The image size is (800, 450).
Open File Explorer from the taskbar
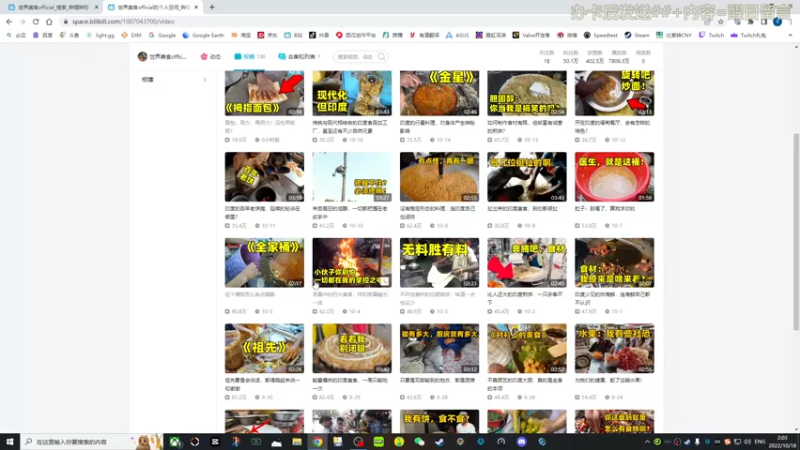297,442
